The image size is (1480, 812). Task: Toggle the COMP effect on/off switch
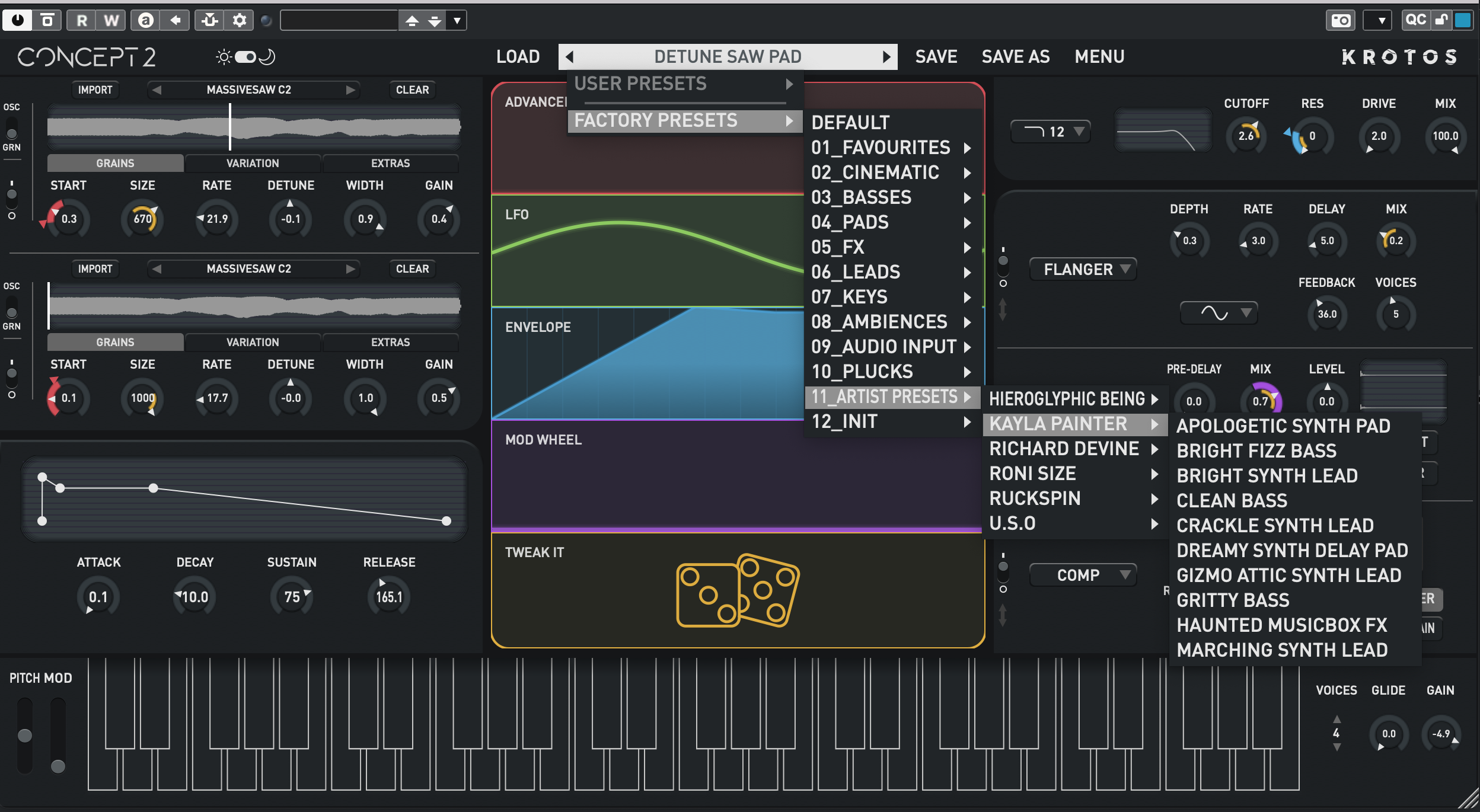tap(1003, 571)
